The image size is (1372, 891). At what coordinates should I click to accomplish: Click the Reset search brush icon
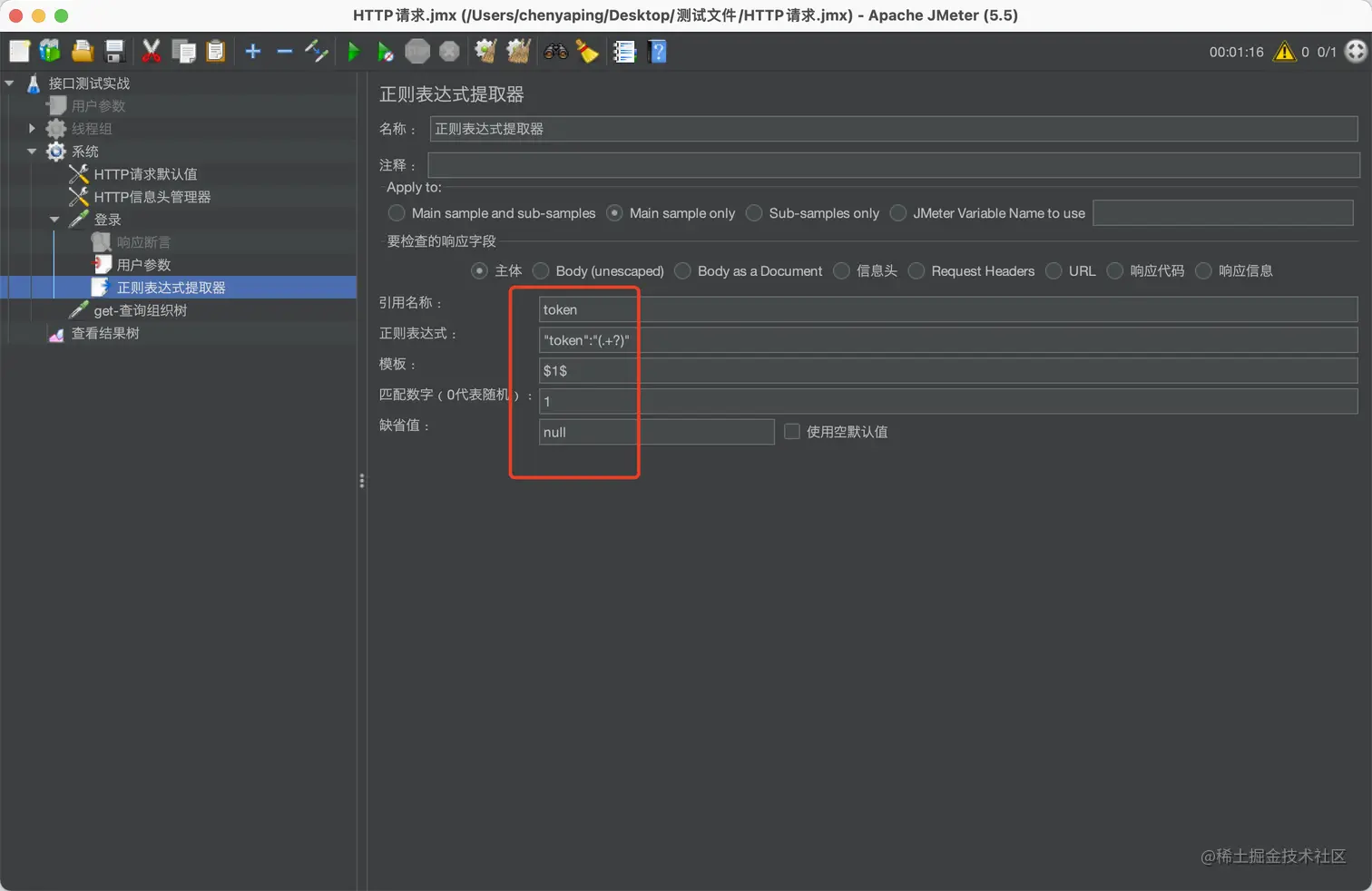coord(587,52)
